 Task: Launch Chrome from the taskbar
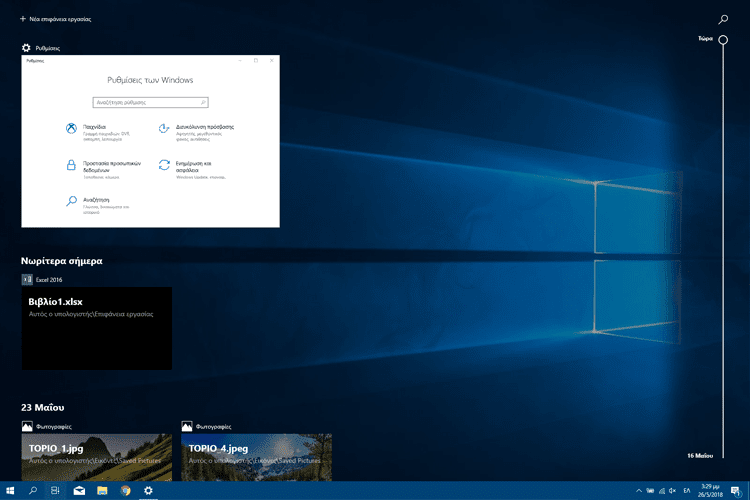[x=125, y=490]
